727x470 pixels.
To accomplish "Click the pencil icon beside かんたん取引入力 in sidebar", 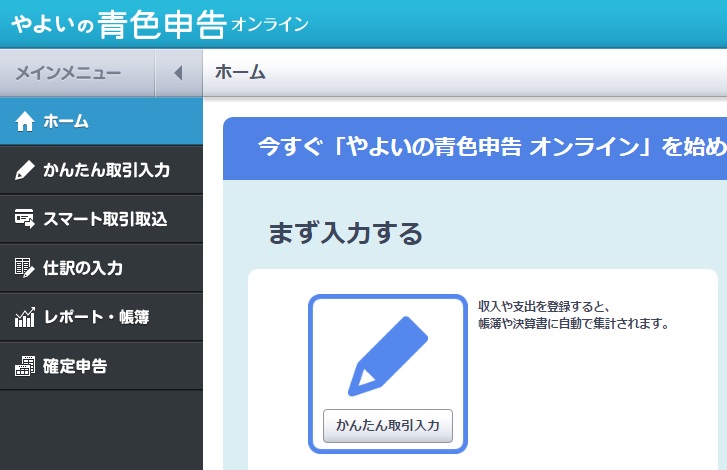I will coord(25,170).
